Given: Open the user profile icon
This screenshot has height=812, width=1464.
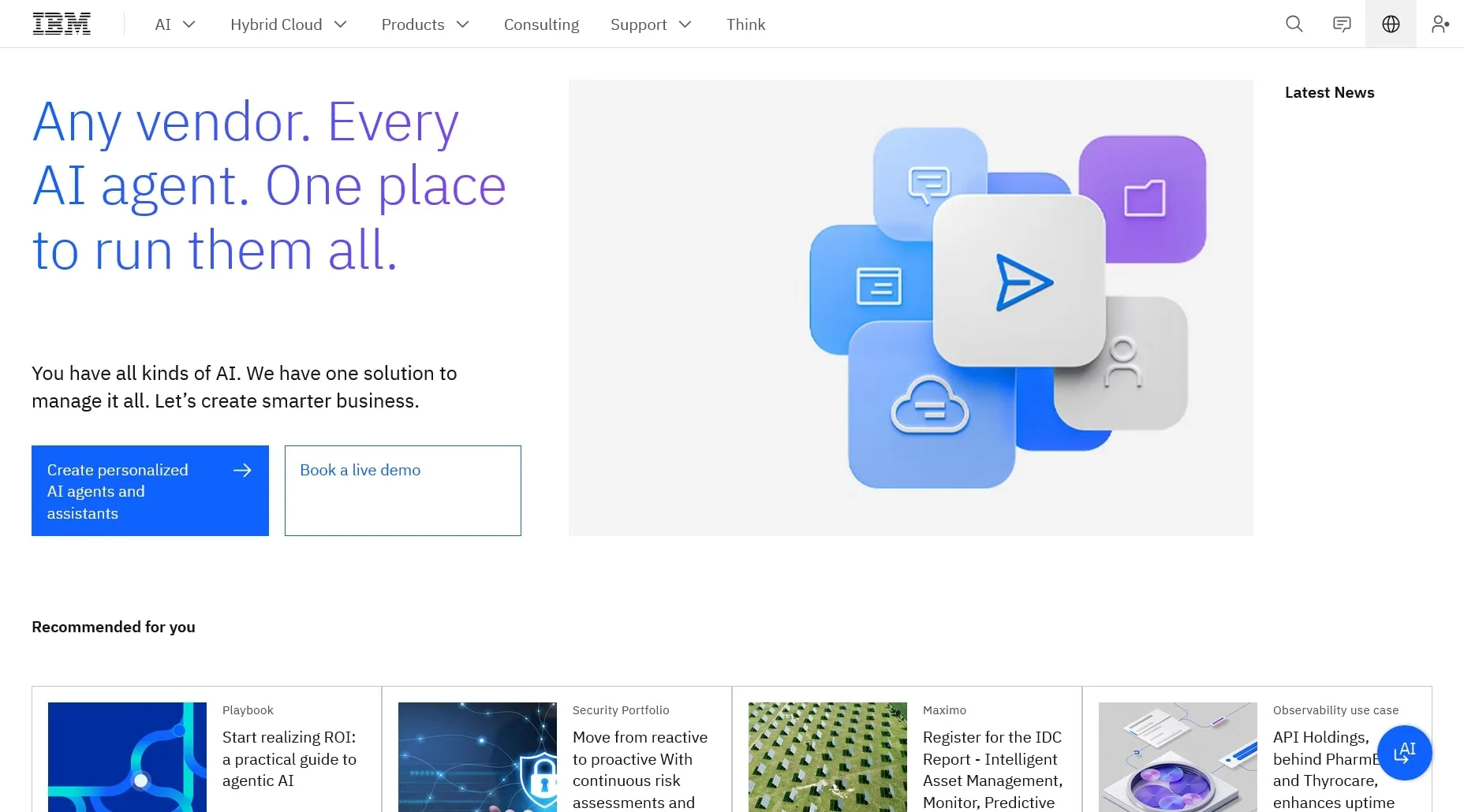Looking at the screenshot, I should pyautogui.click(x=1440, y=24).
